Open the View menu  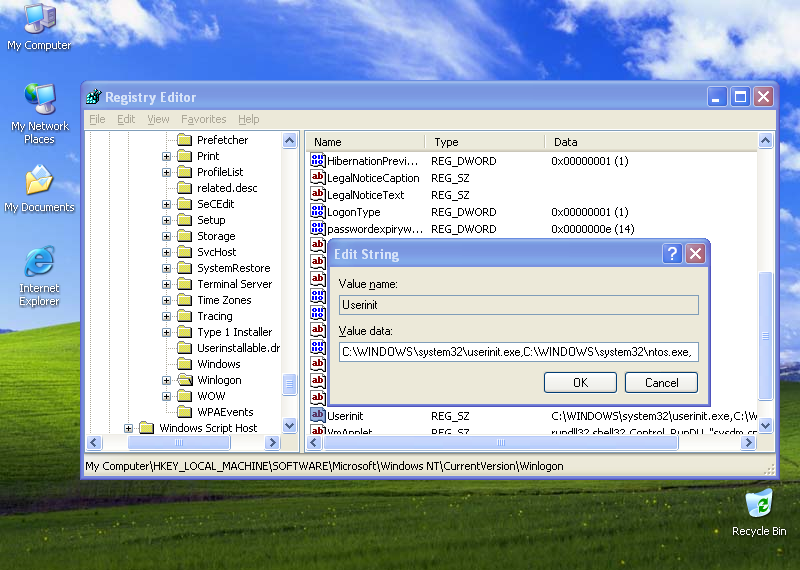(158, 119)
